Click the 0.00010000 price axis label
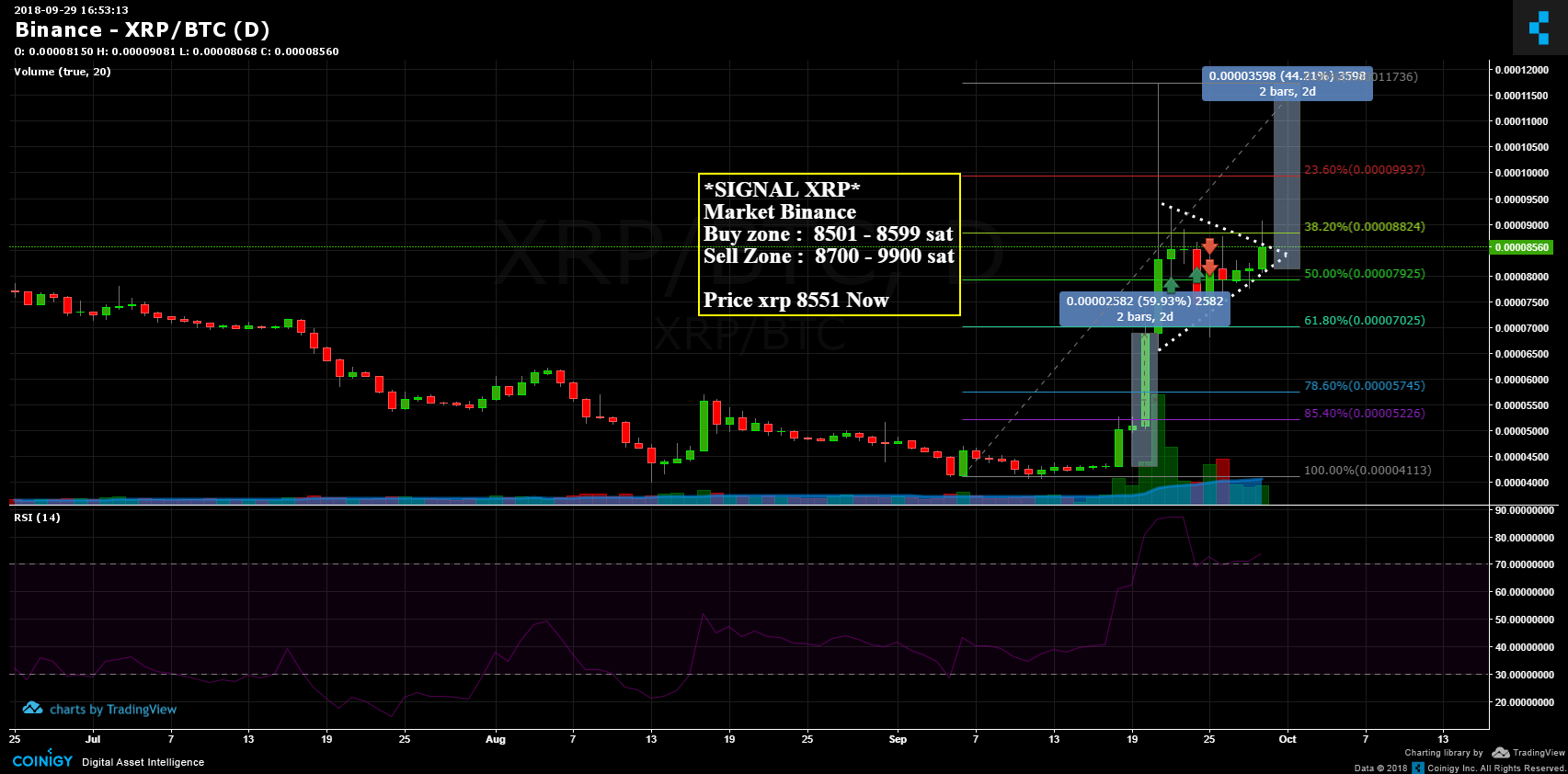The height and width of the screenshot is (774, 1568). pos(1521,173)
